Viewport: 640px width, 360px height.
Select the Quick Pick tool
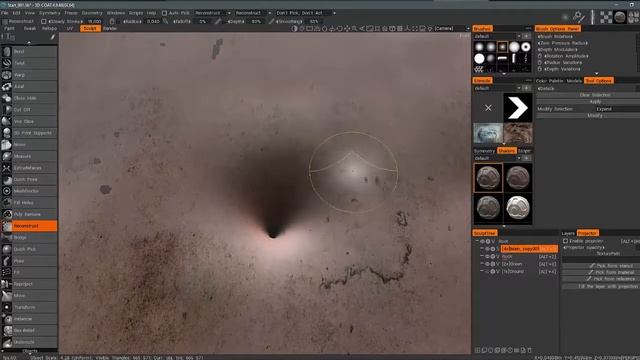(x=29, y=249)
